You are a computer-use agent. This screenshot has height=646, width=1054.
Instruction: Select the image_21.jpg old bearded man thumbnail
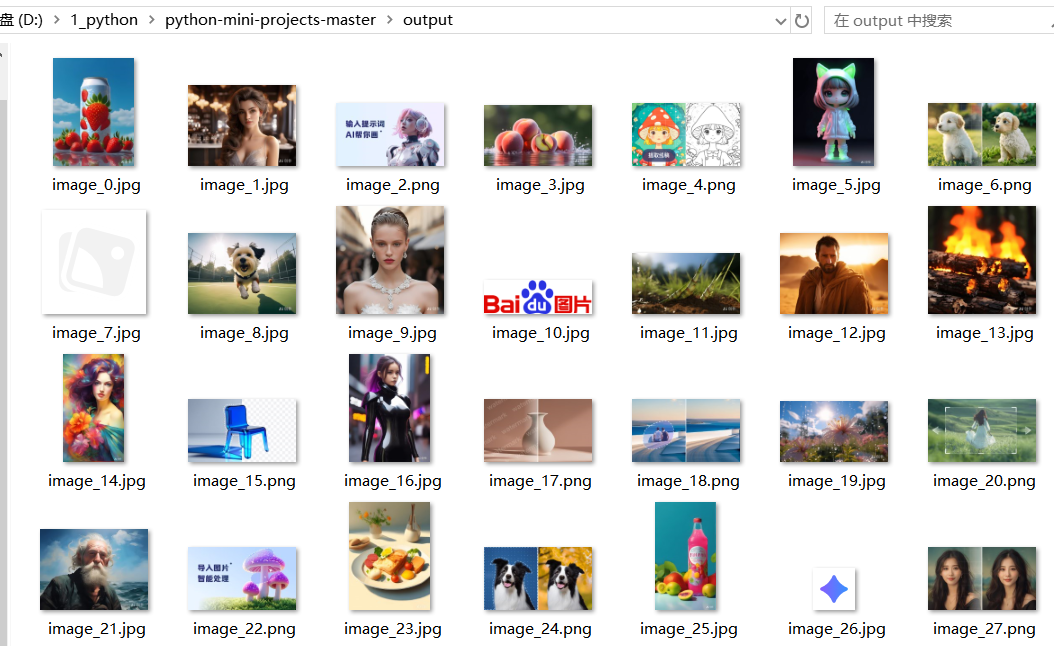coord(94,569)
